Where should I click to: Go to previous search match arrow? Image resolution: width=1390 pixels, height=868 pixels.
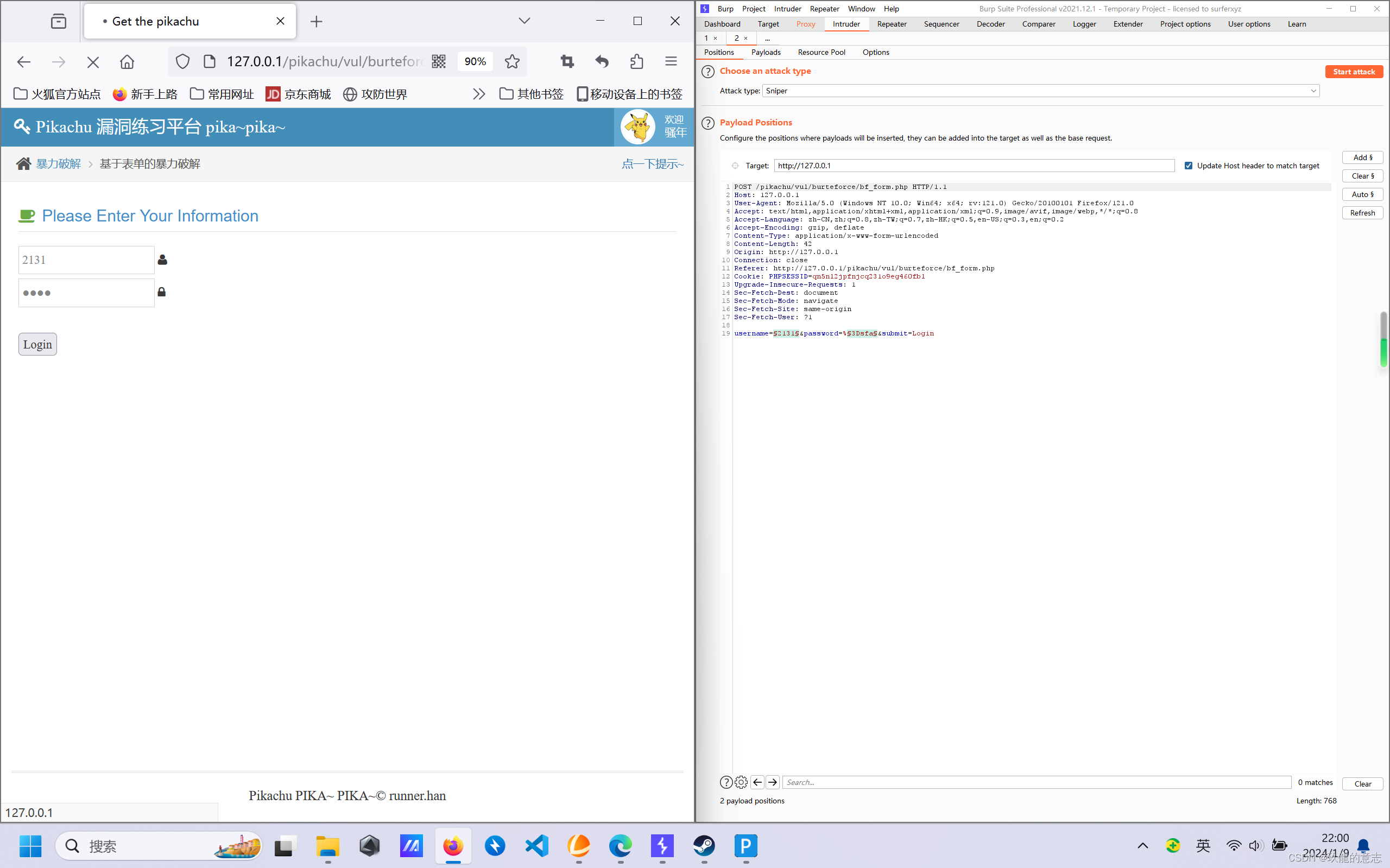(x=757, y=782)
